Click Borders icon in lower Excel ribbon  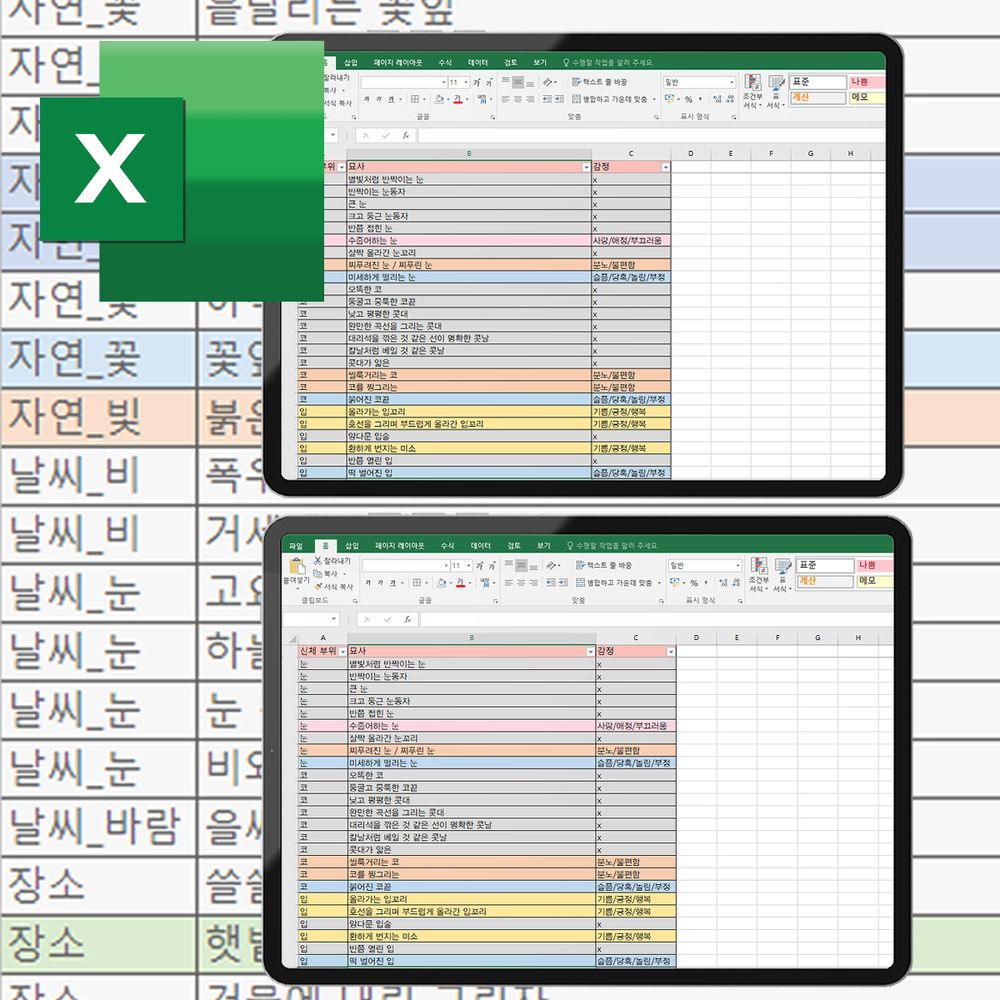click(x=416, y=583)
